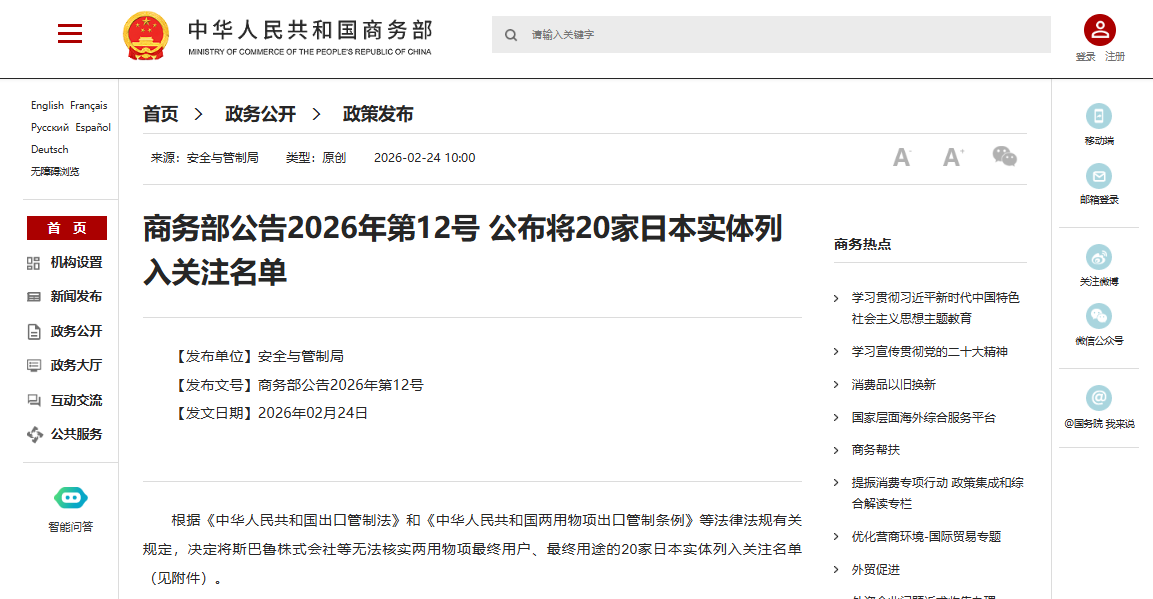Open the 微信公众号 WeChat account icon
This screenshot has width=1153, height=599.
tap(1098, 317)
